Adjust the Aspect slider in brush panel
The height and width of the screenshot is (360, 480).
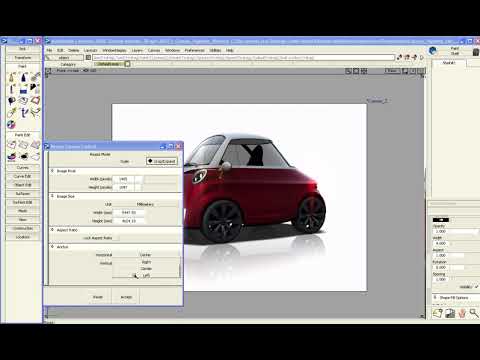click(x=464, y=255)
